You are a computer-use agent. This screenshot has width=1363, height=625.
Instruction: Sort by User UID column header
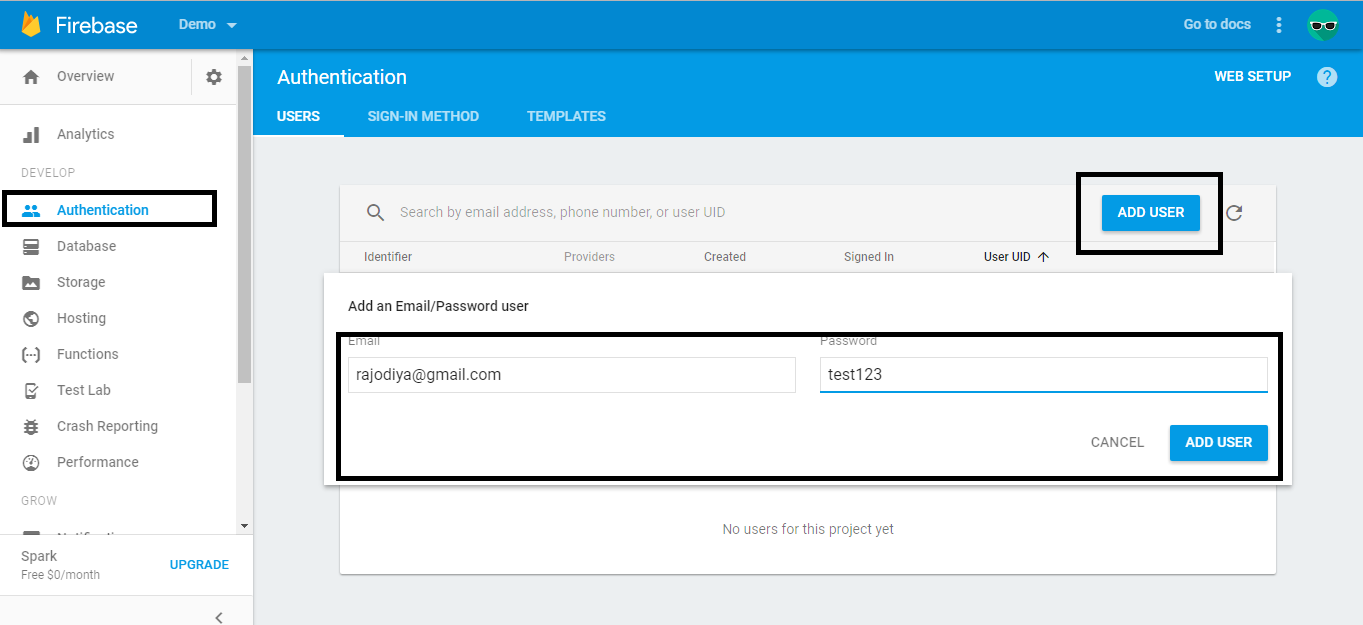(x=1016, y=257)
